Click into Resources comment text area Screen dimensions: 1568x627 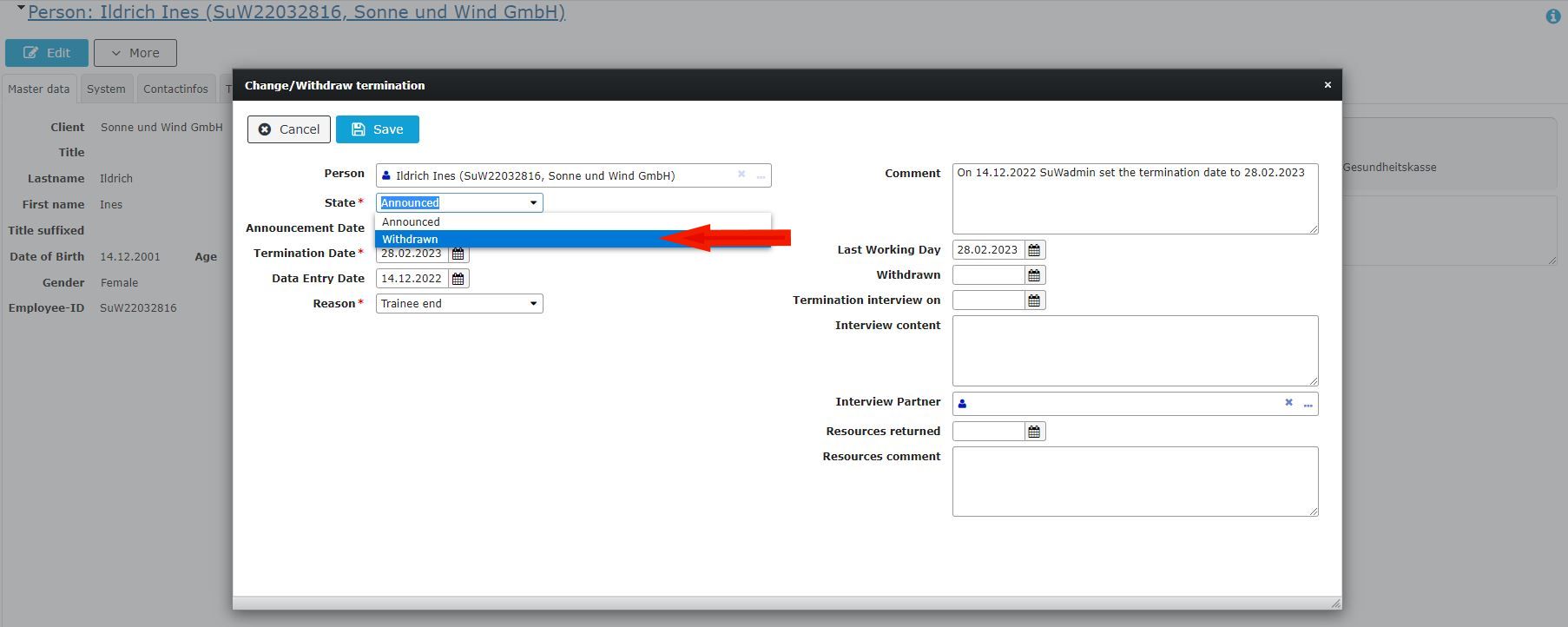[x=1135, y=482]
